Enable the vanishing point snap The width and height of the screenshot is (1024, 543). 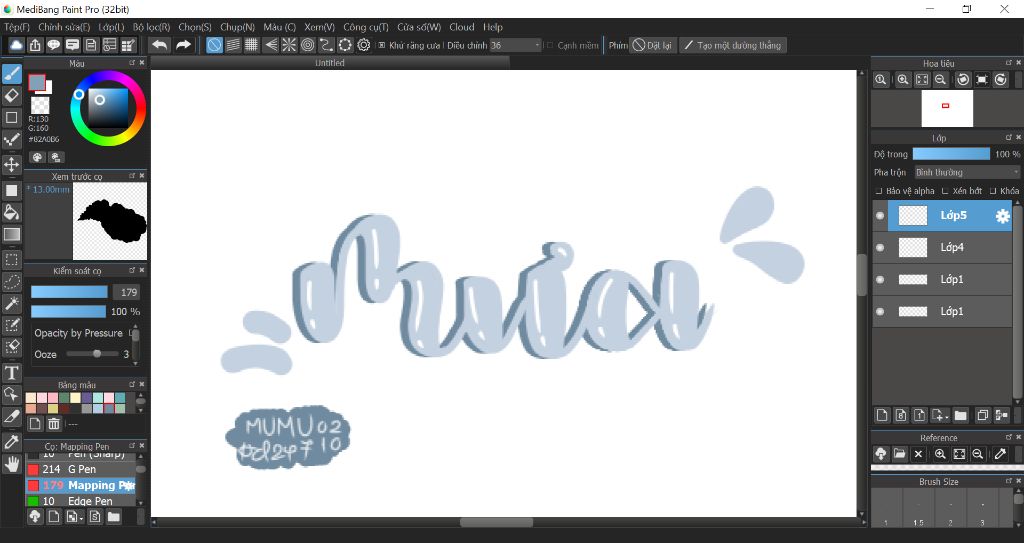270,45
